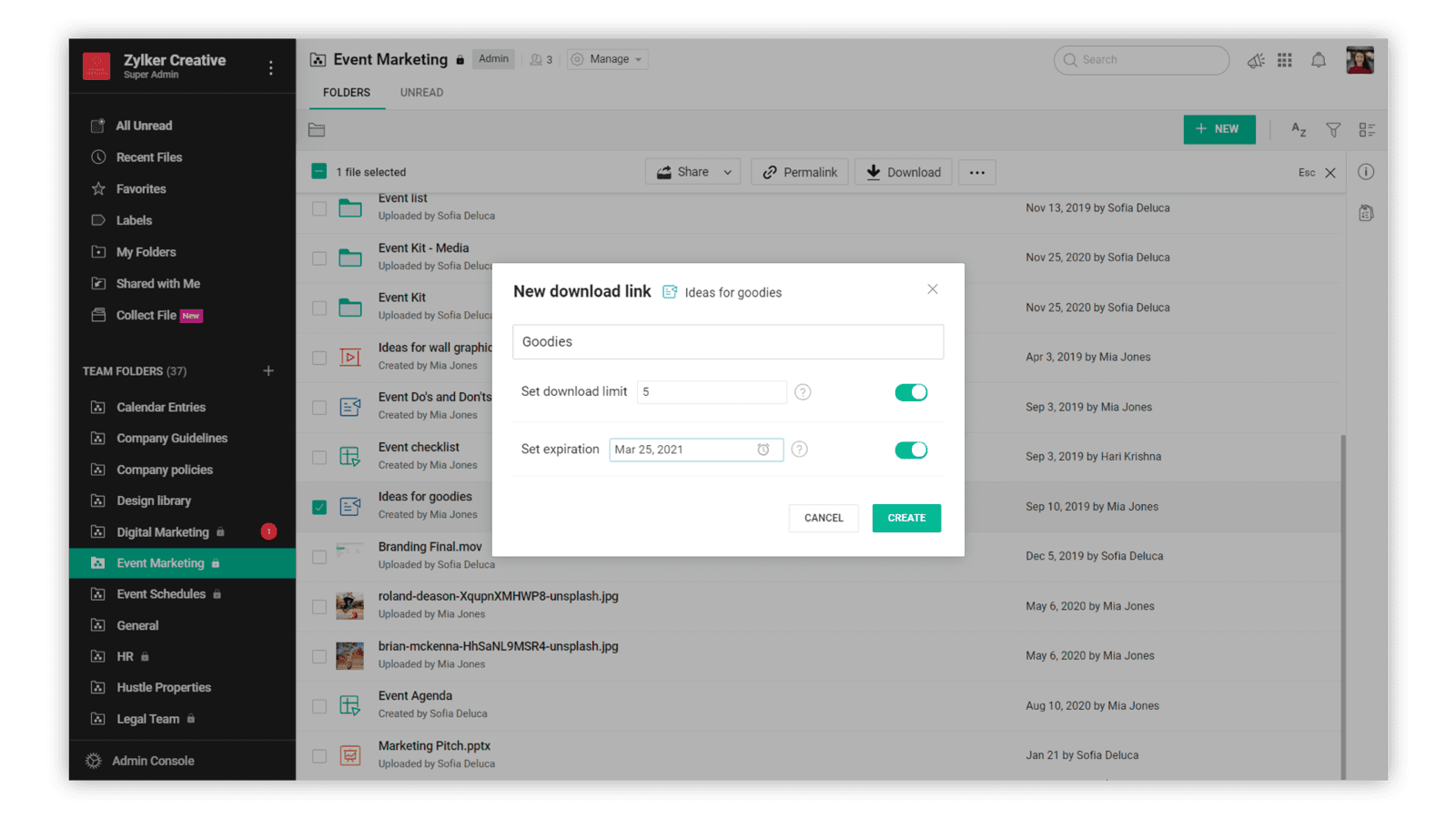Open Recent Files in the sidebar
Viewport: 1456px width, 819px height.
149,157
